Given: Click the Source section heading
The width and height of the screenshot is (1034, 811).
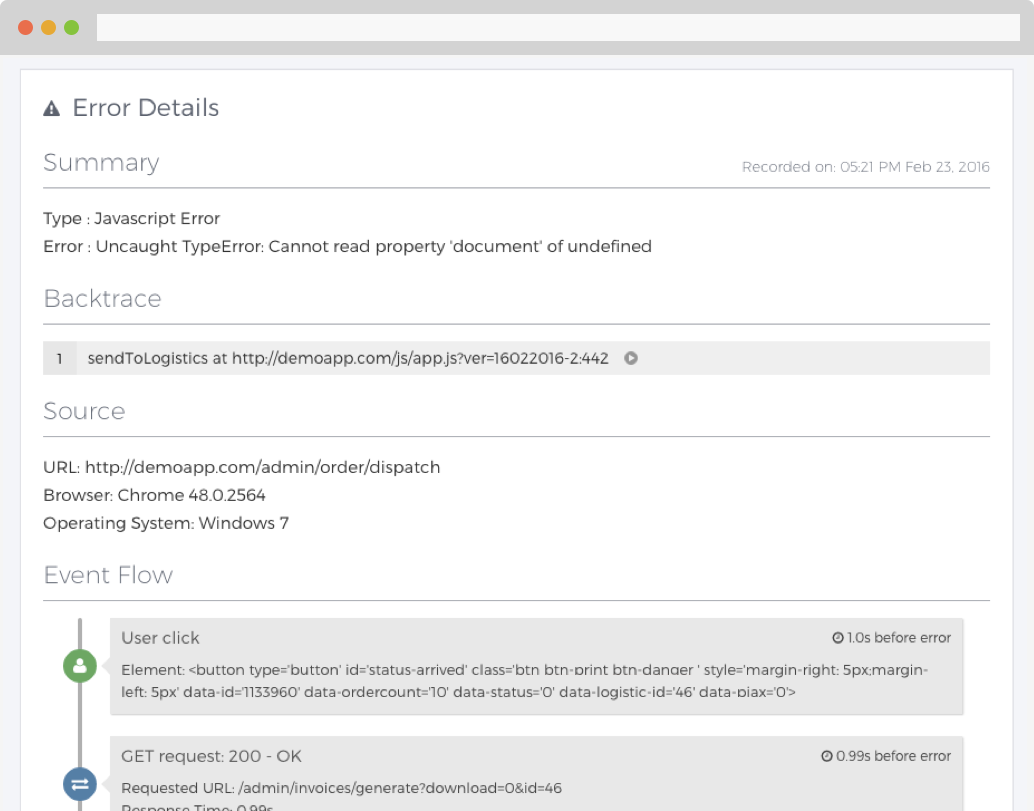Looking at the screenshot, I should (x=84, y=411).
